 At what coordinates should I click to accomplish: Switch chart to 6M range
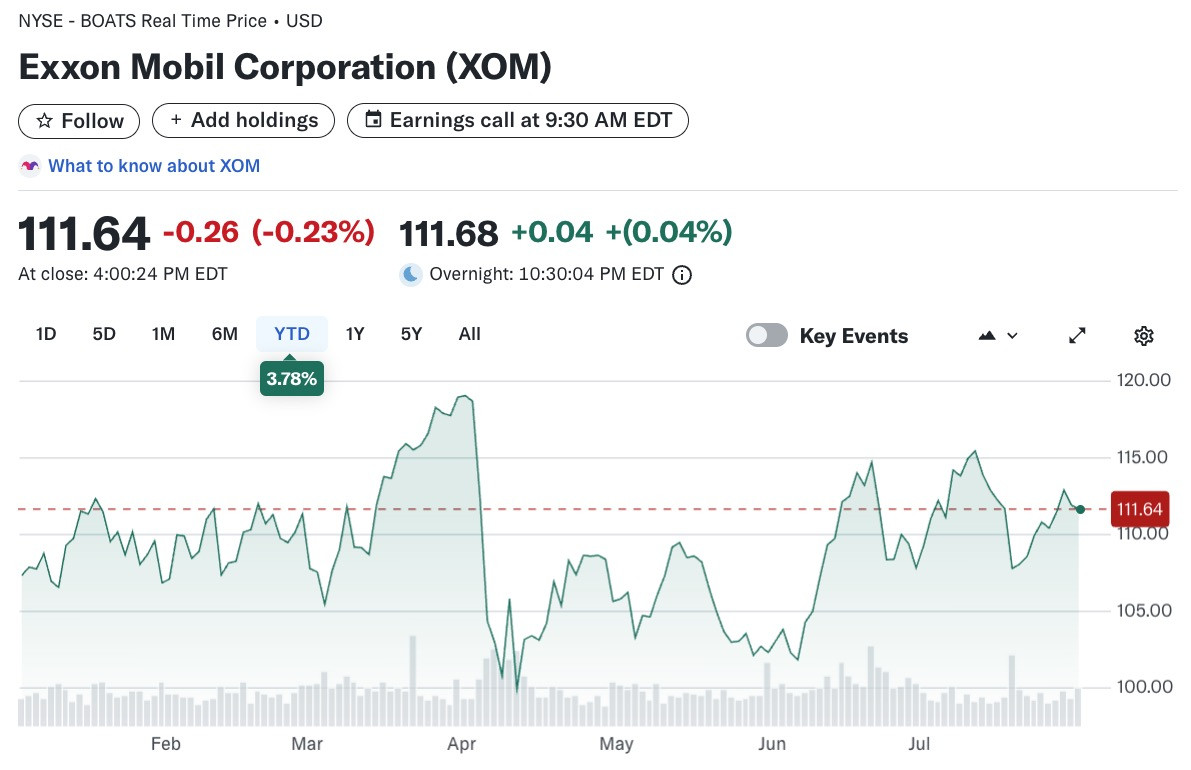tap(225, 334)
